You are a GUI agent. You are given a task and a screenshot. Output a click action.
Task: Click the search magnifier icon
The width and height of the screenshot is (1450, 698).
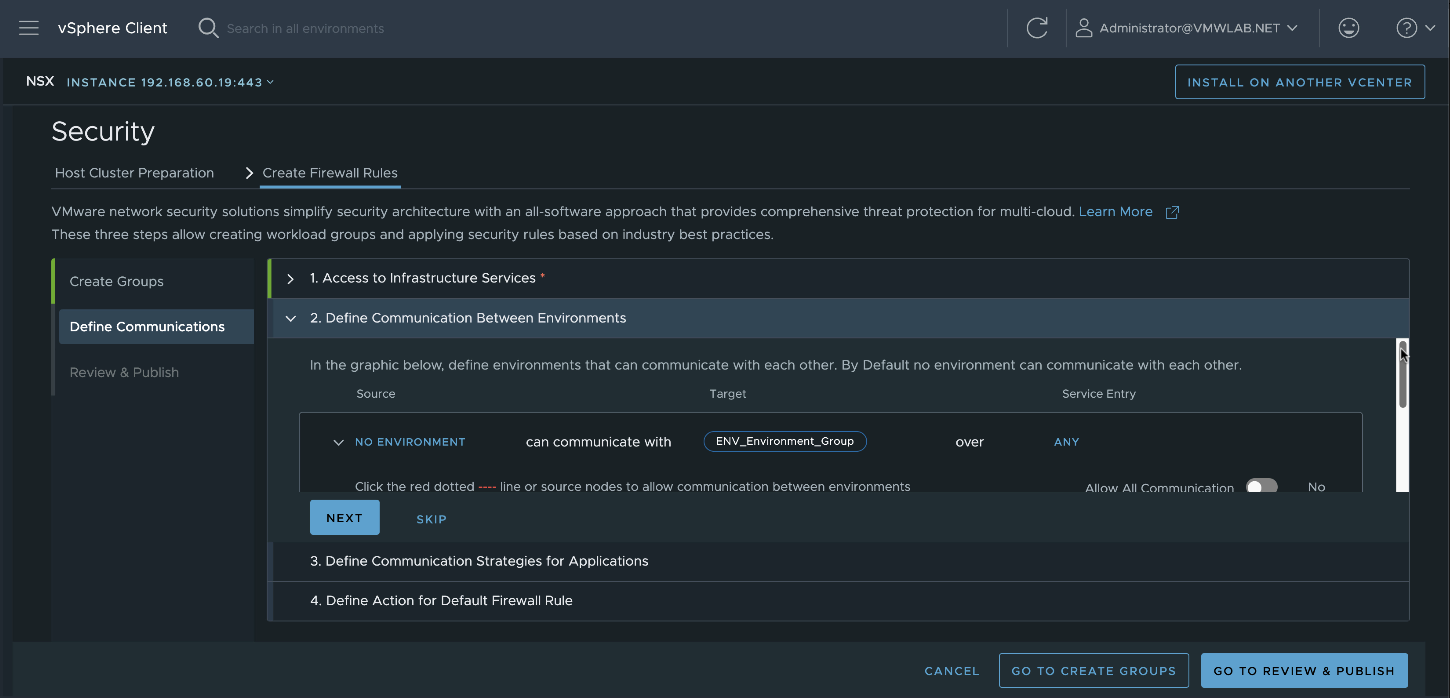[208, 28]
